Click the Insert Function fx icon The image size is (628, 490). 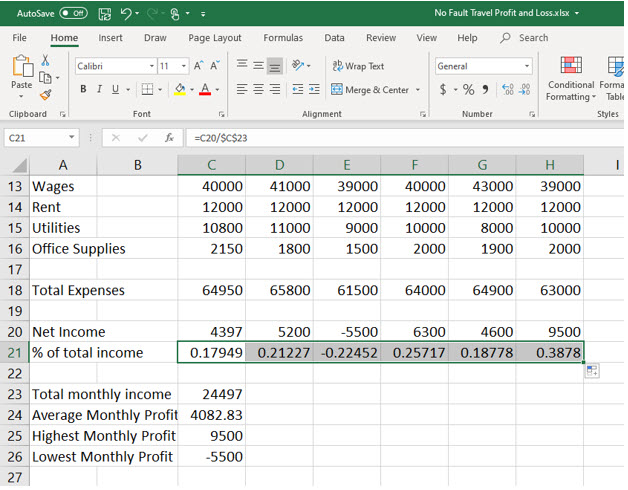(x=169, y=138)
